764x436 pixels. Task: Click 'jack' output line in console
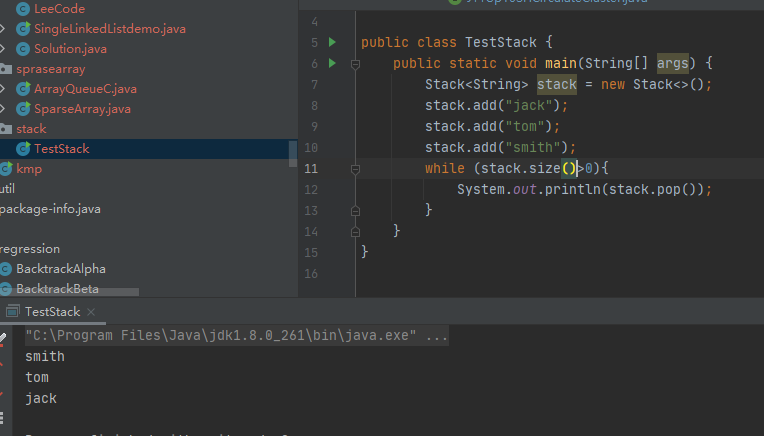pos(41,398)
